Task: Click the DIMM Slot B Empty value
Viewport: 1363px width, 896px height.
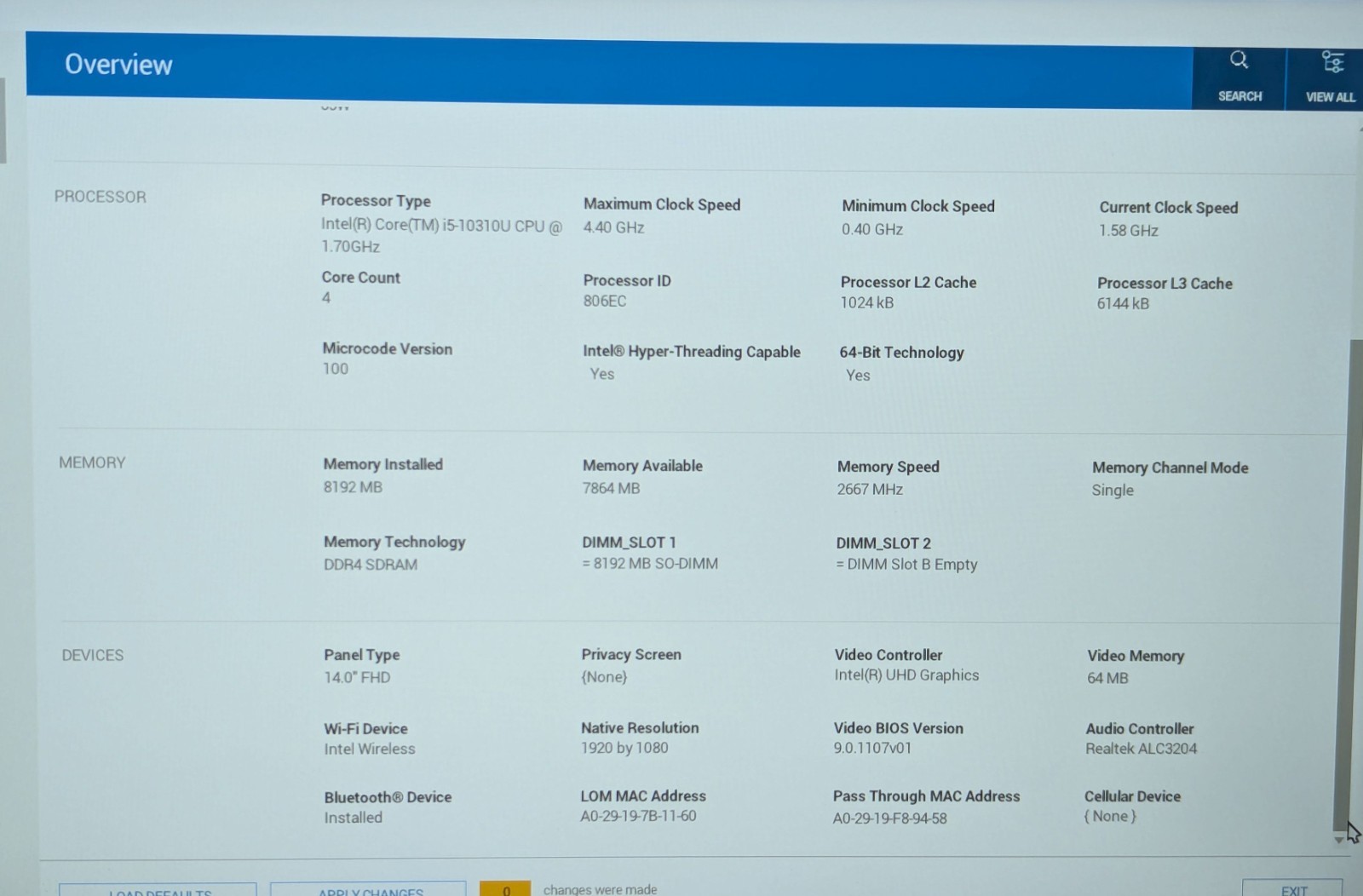Action: click(906, 565)
